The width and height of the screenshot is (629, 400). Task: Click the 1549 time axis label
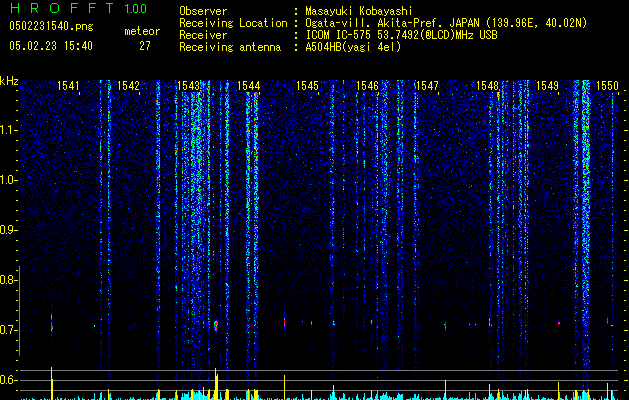[x=547, y=85]
